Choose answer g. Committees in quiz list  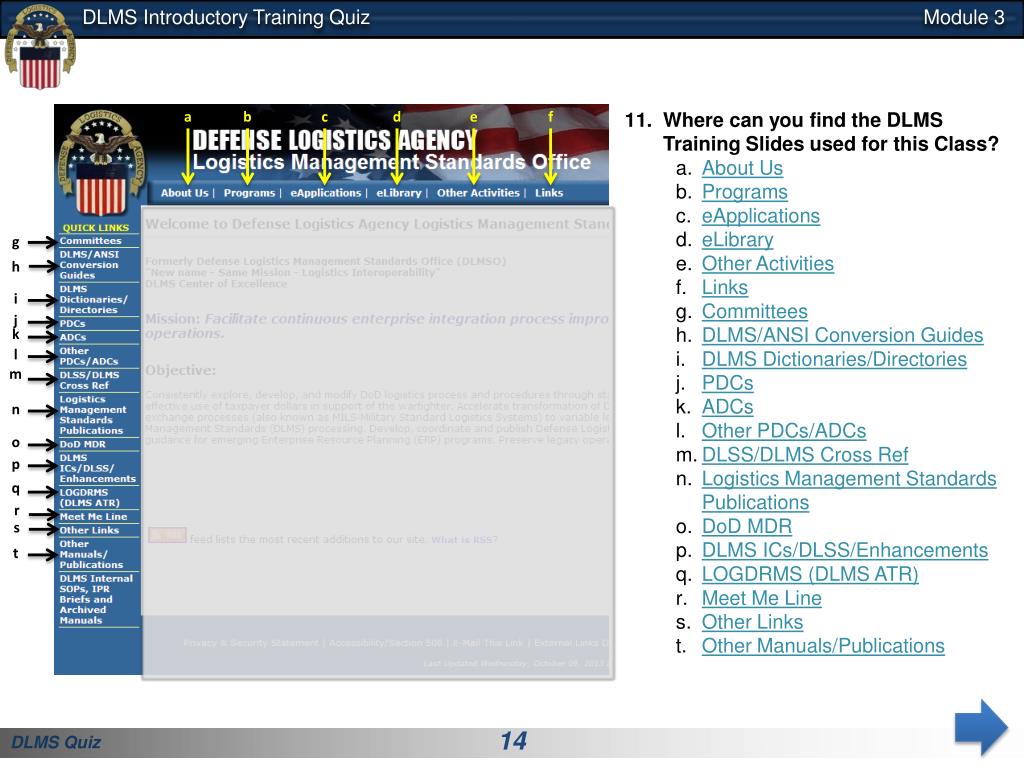pyautogui.click(x=755, y=312)
